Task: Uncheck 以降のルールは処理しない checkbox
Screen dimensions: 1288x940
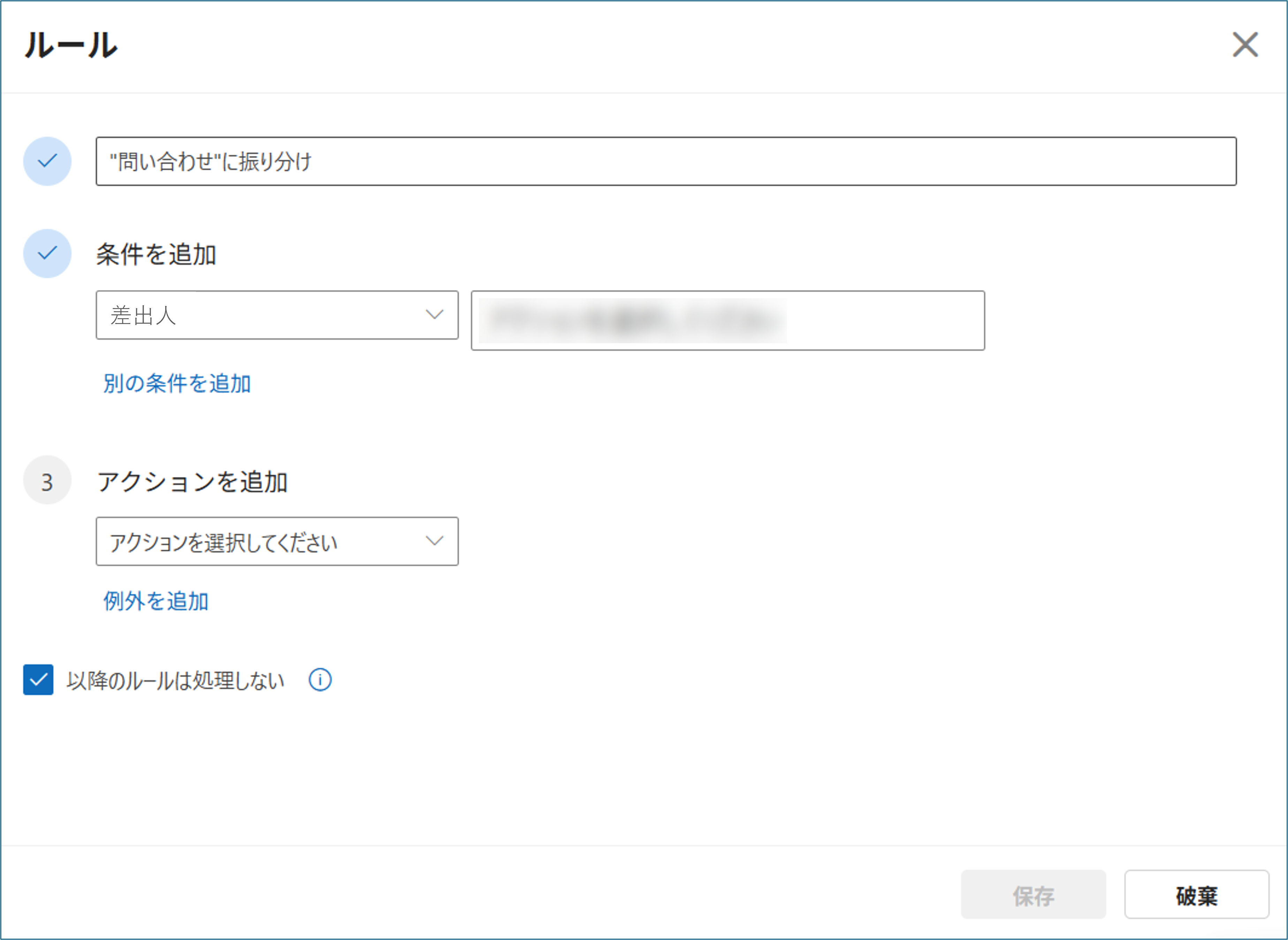Action: coord(38,679)
